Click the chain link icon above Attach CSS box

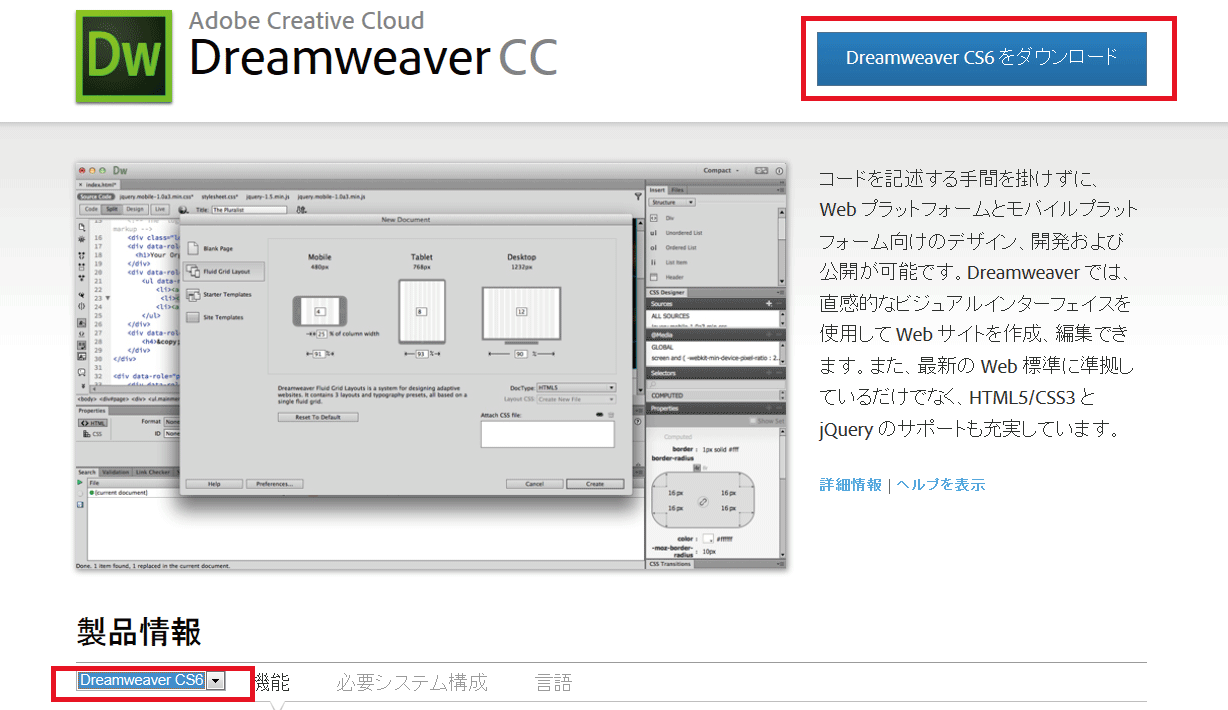599,414
